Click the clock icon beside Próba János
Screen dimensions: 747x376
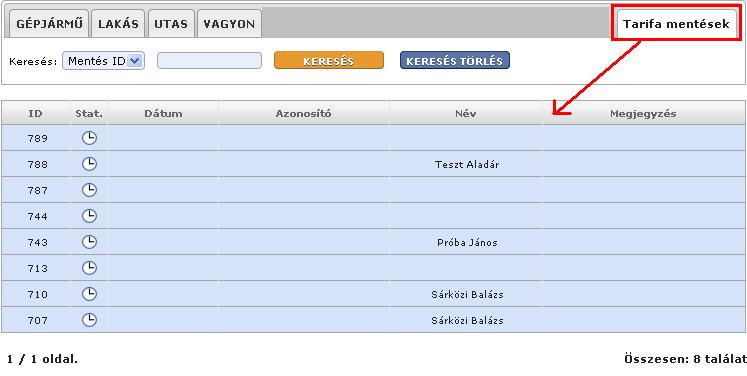click(89, 242)
